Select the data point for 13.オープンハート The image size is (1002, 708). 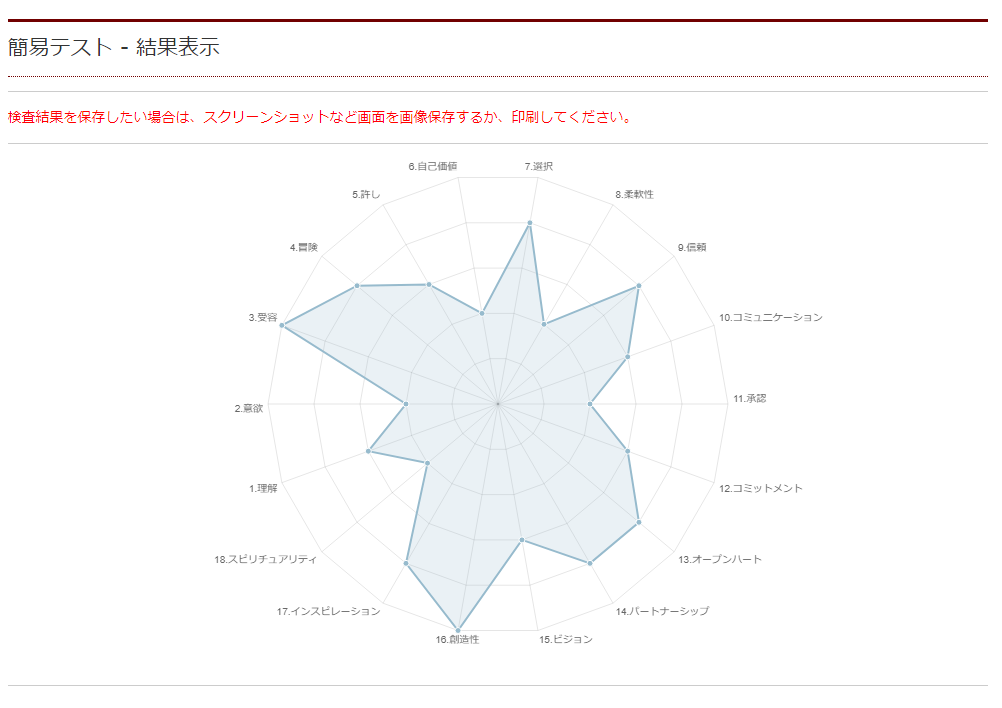[x=638, y=522]
